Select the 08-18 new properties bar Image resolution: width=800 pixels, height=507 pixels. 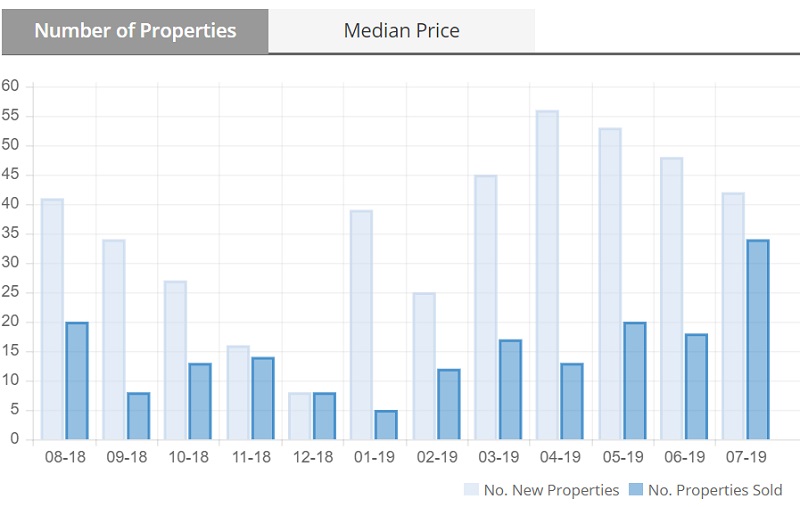(52, 320)
